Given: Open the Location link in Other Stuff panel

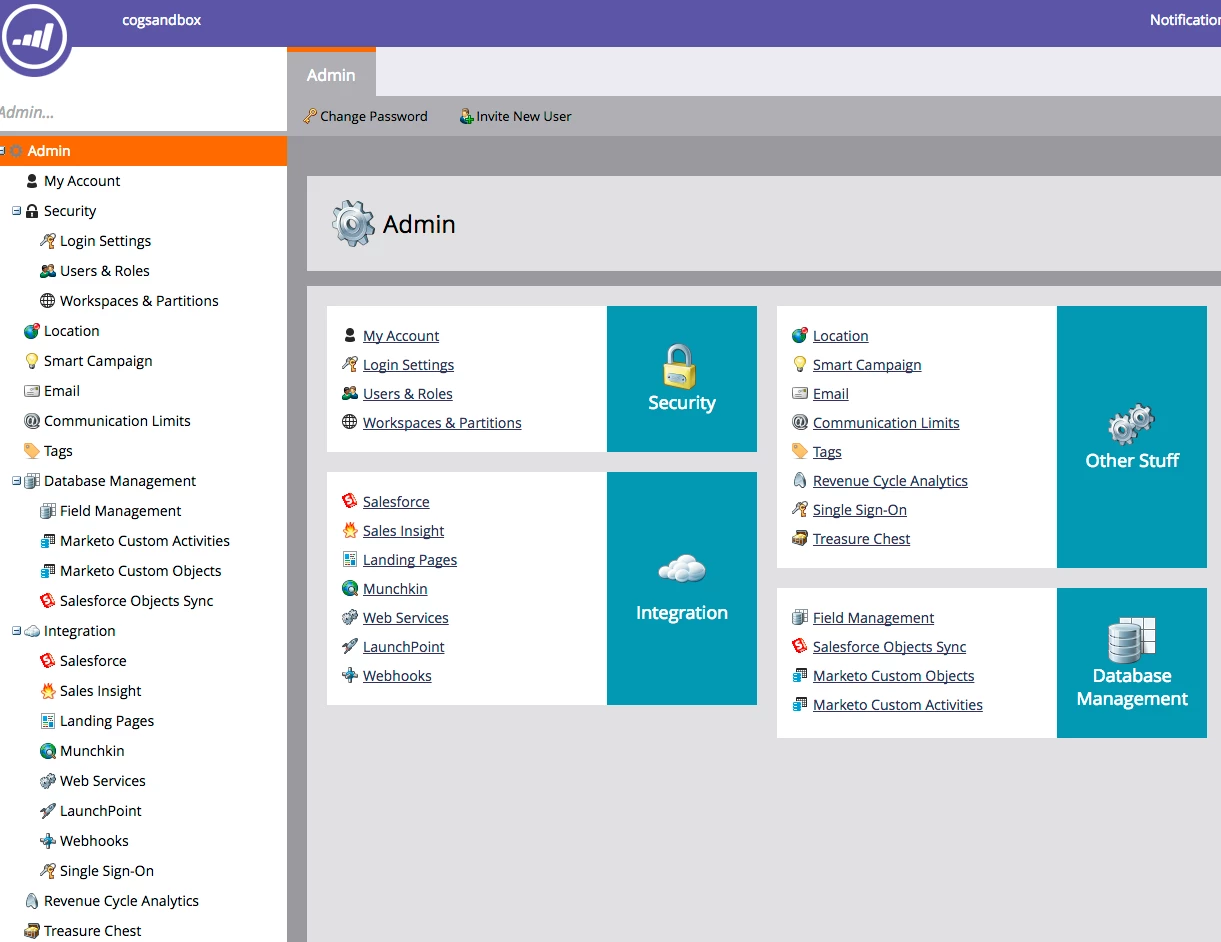Looking at the screenshot, I should click(x=841, y=336).
